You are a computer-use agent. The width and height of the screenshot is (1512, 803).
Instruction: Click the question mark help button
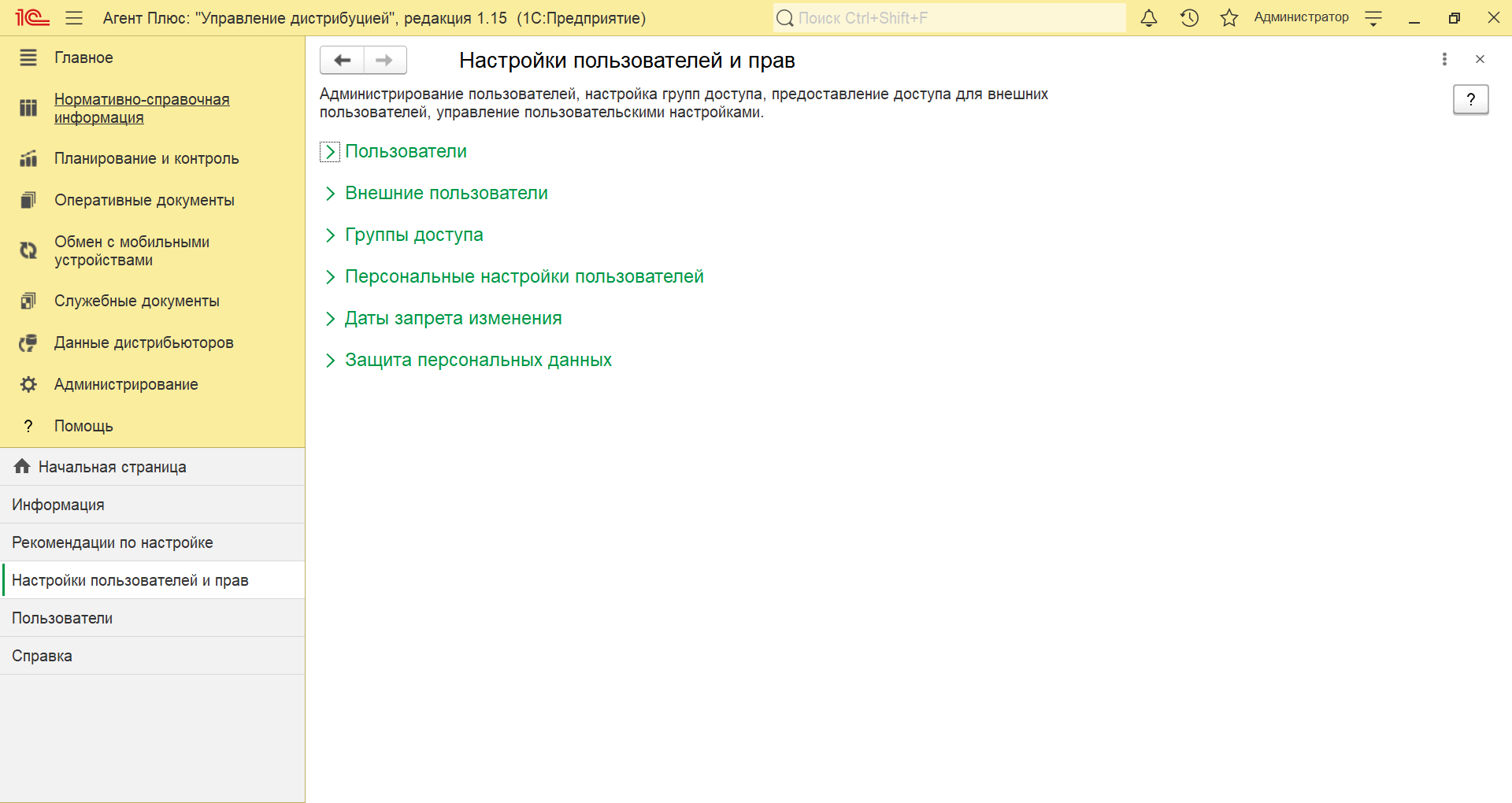coord(1470,99)
